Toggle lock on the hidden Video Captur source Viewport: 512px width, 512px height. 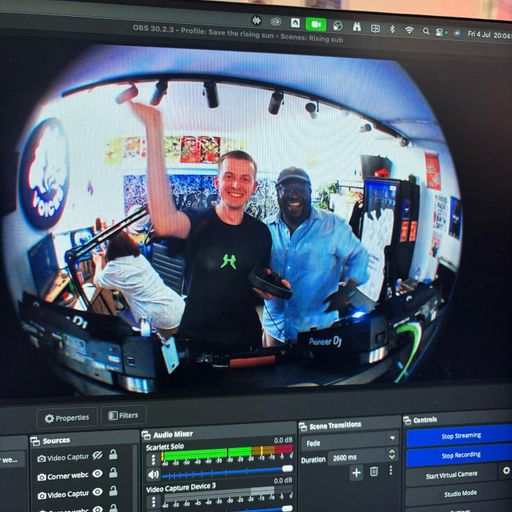[113, 454]
